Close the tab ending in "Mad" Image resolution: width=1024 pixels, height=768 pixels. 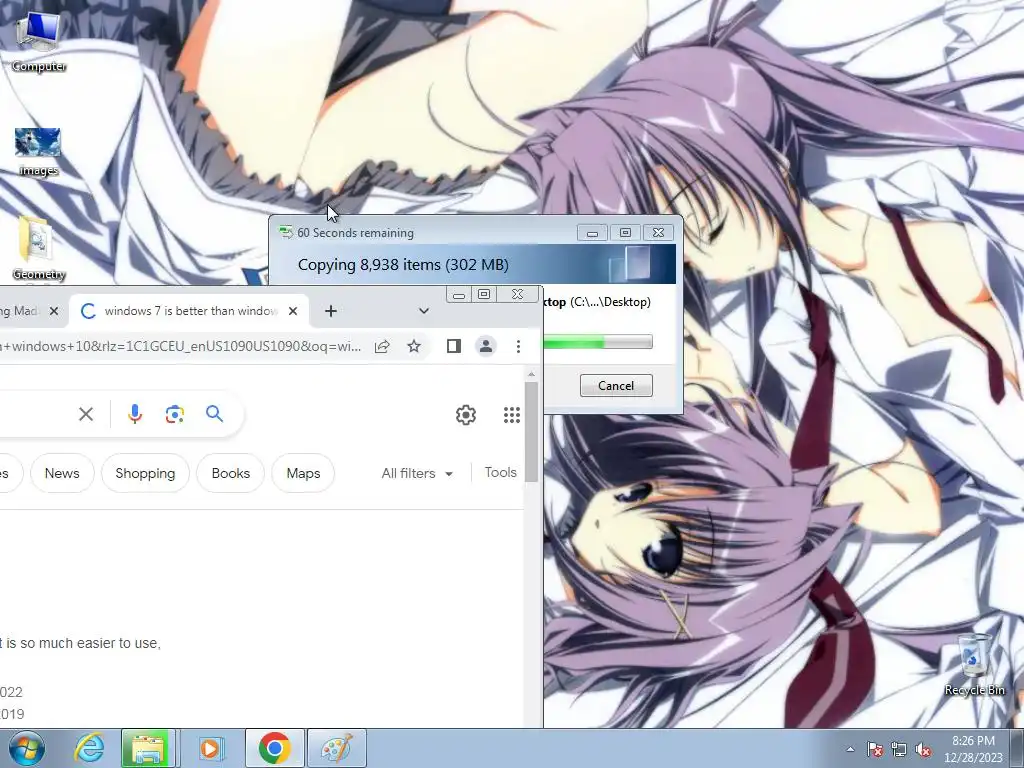54,311
